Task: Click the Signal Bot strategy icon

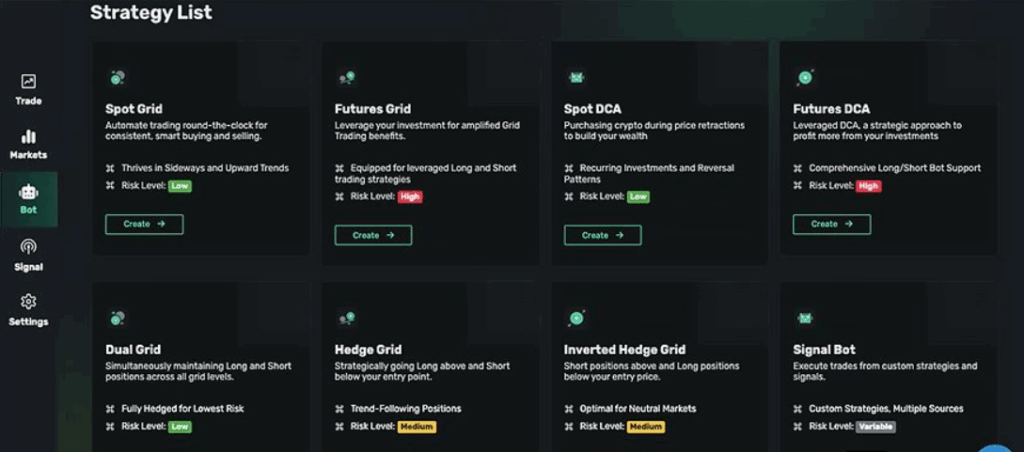Action: [x=805, y=318]
